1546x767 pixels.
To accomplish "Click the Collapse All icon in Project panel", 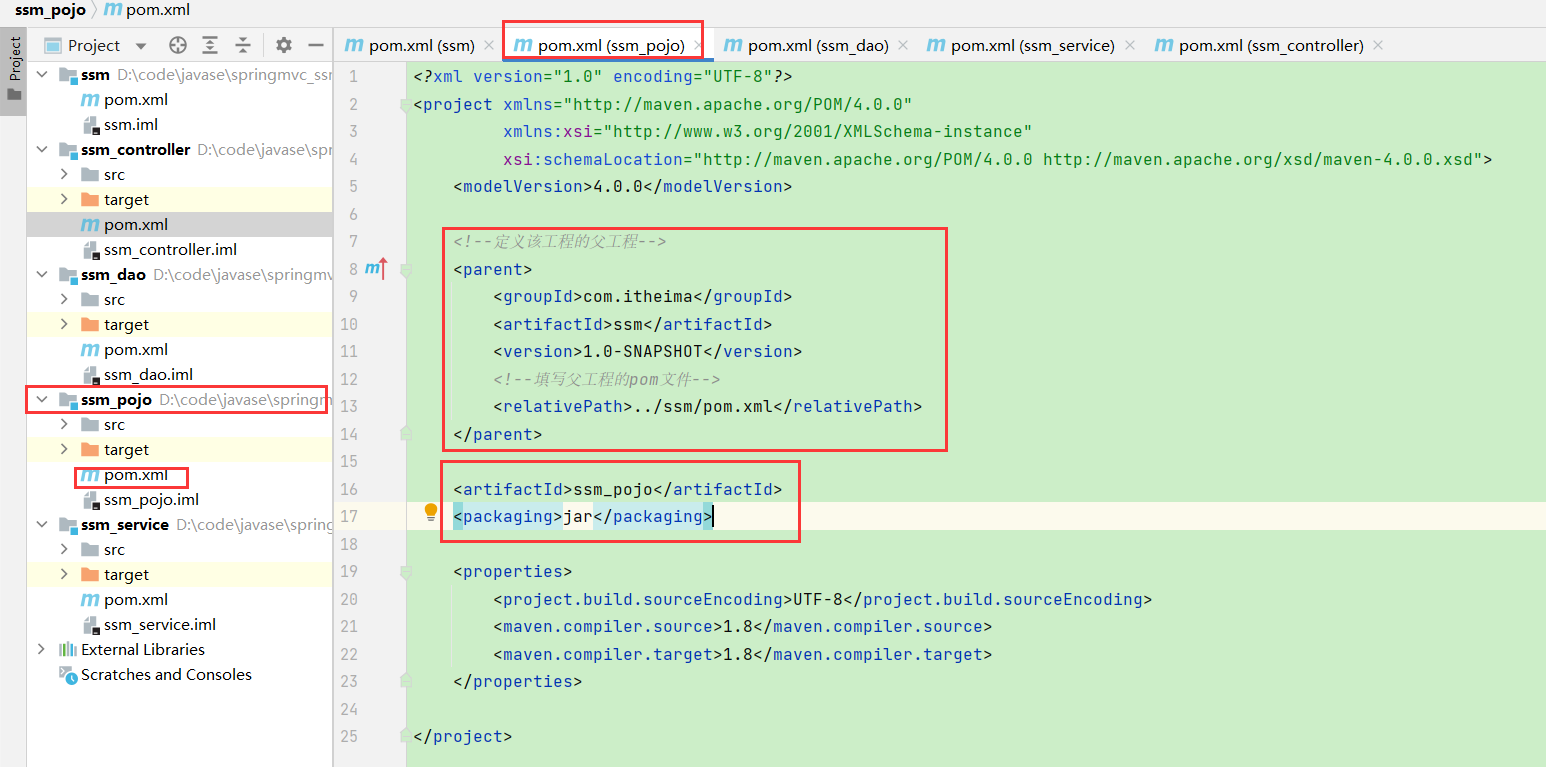I will click(243, 45).
